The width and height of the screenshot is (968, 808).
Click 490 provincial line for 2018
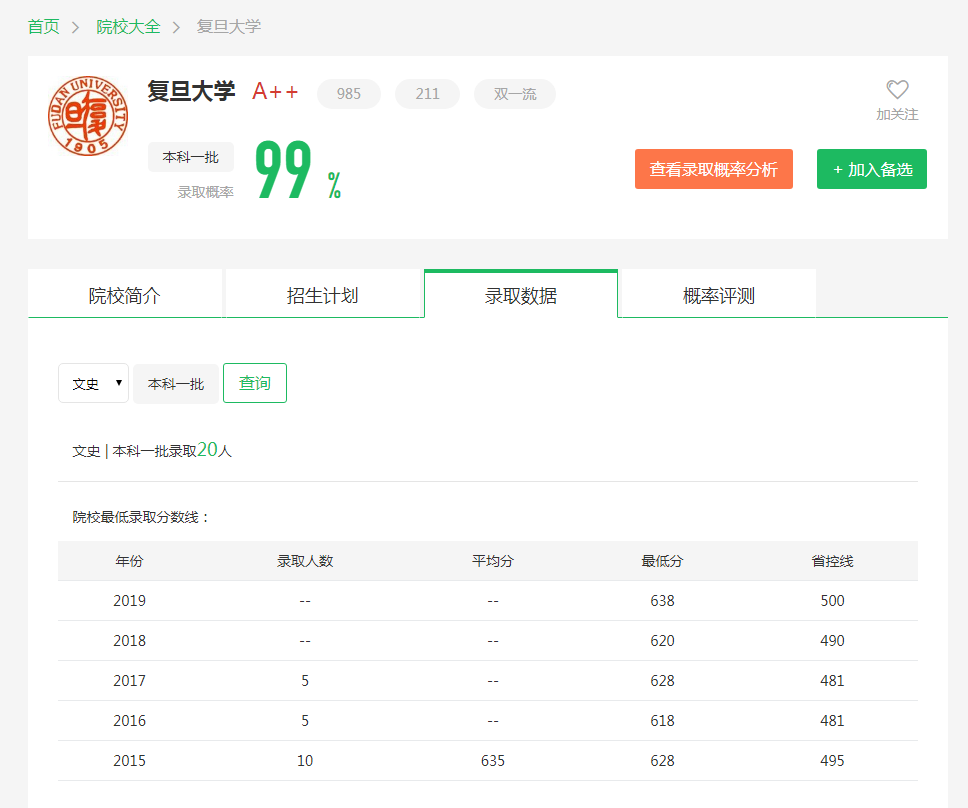tap(832, 641)
